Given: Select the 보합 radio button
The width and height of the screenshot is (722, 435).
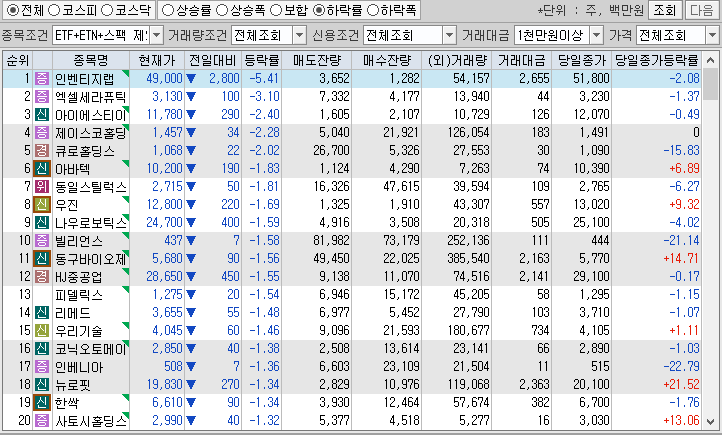Looking at the screenshot, I should (x=276, y=10).
